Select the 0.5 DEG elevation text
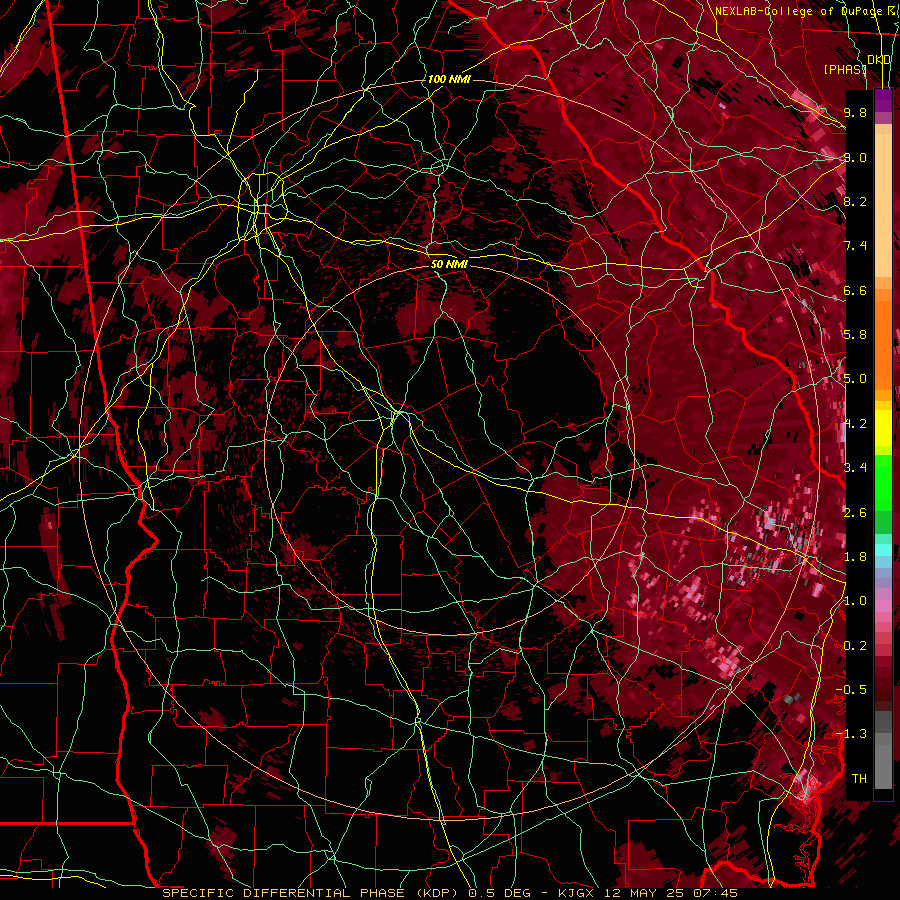Screen dimensions: 900x900 coord(500,893)
